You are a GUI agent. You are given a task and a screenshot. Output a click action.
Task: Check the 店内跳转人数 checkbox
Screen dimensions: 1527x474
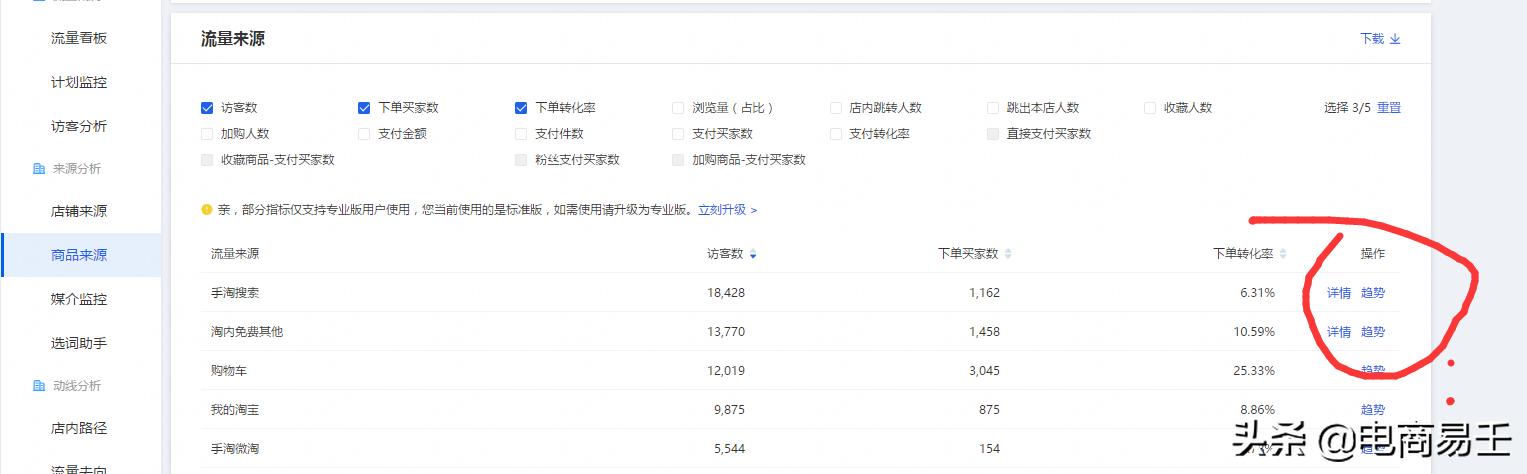(x=836, y=108)
